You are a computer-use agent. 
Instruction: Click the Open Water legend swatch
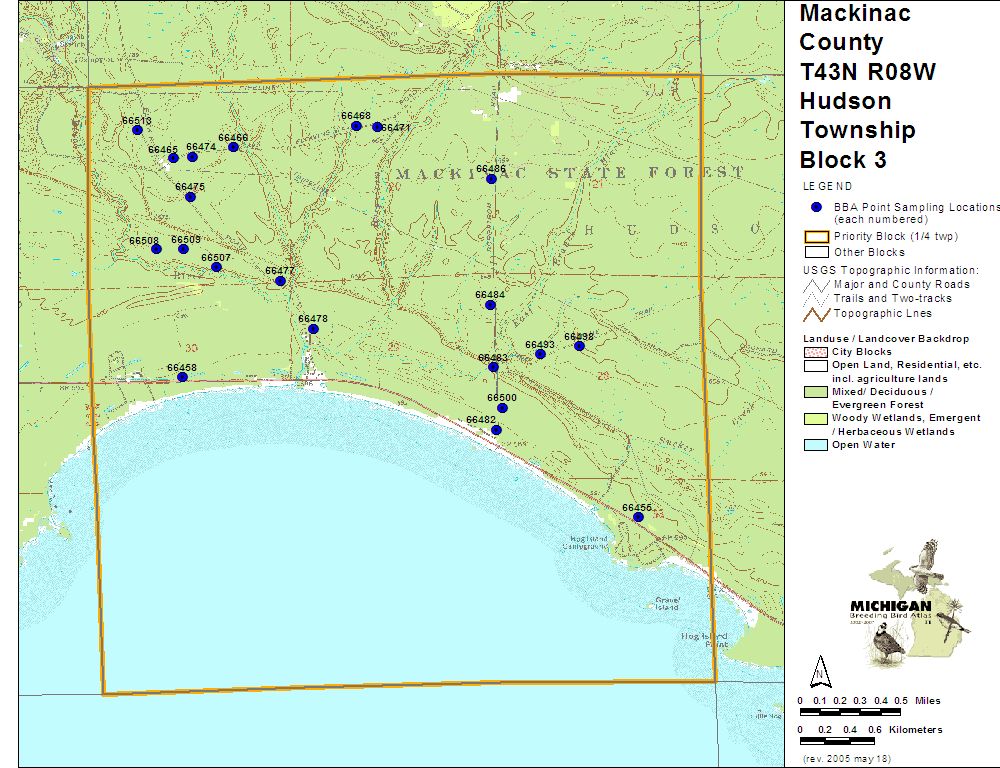pos(816,445)
